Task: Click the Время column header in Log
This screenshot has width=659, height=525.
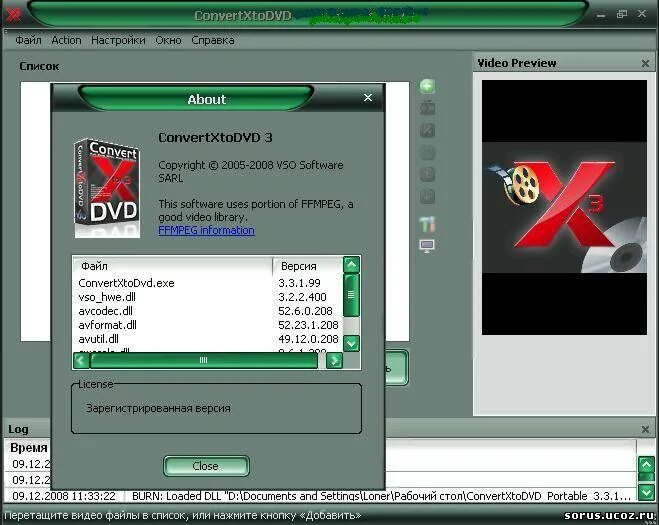Action: tap(29, 448)
